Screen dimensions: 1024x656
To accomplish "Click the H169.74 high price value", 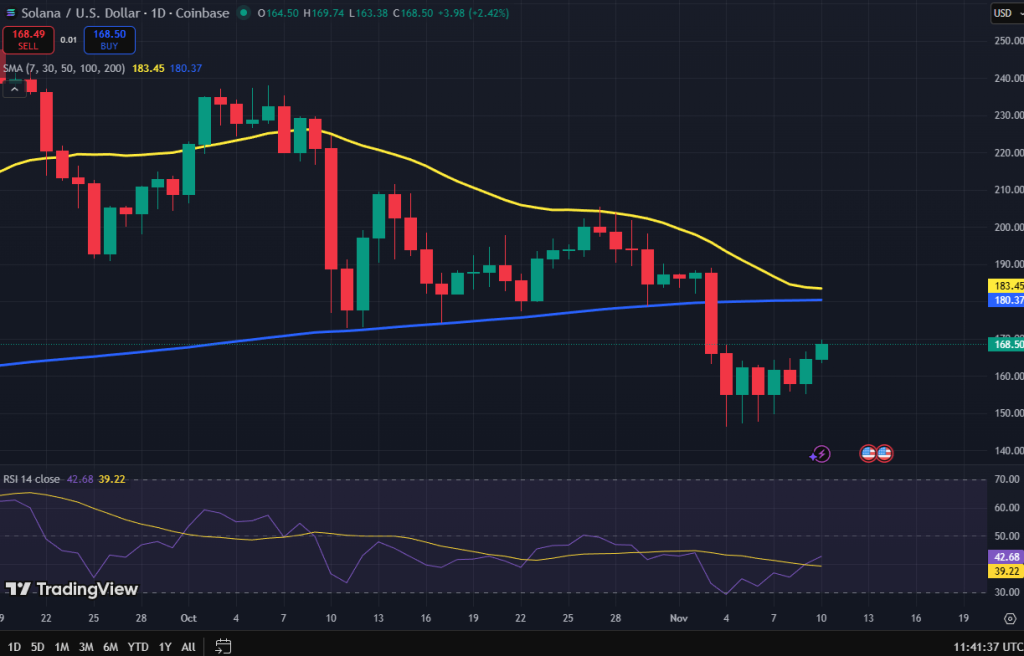I will click(x=323, y=13).
